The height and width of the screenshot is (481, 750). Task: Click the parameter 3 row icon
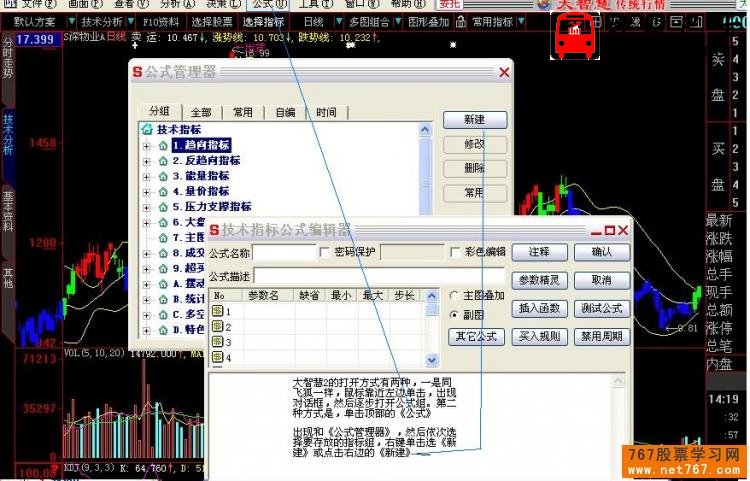218,342
